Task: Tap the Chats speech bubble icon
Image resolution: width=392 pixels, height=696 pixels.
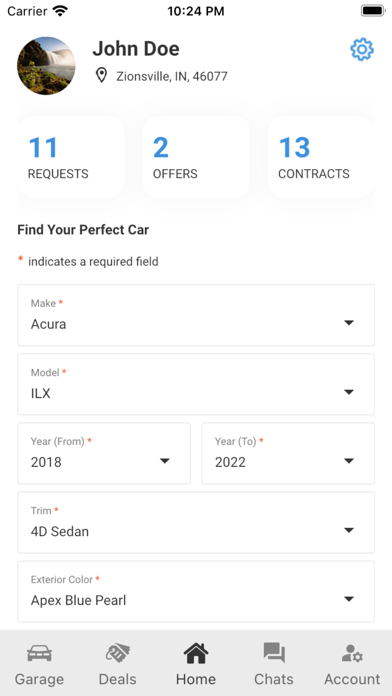Action: point(274,653)
